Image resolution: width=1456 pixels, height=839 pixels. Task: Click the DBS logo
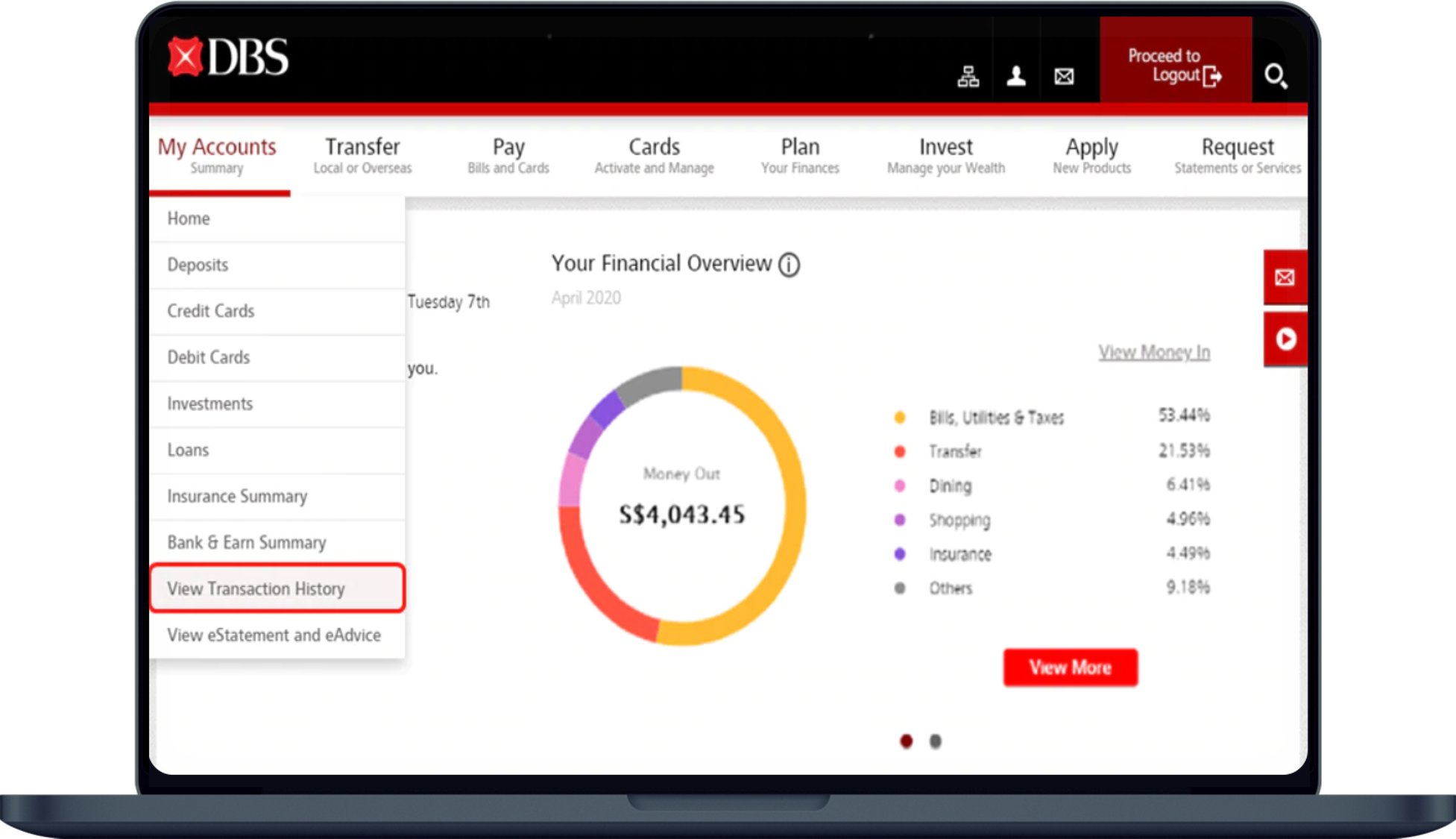click(228, 57)
